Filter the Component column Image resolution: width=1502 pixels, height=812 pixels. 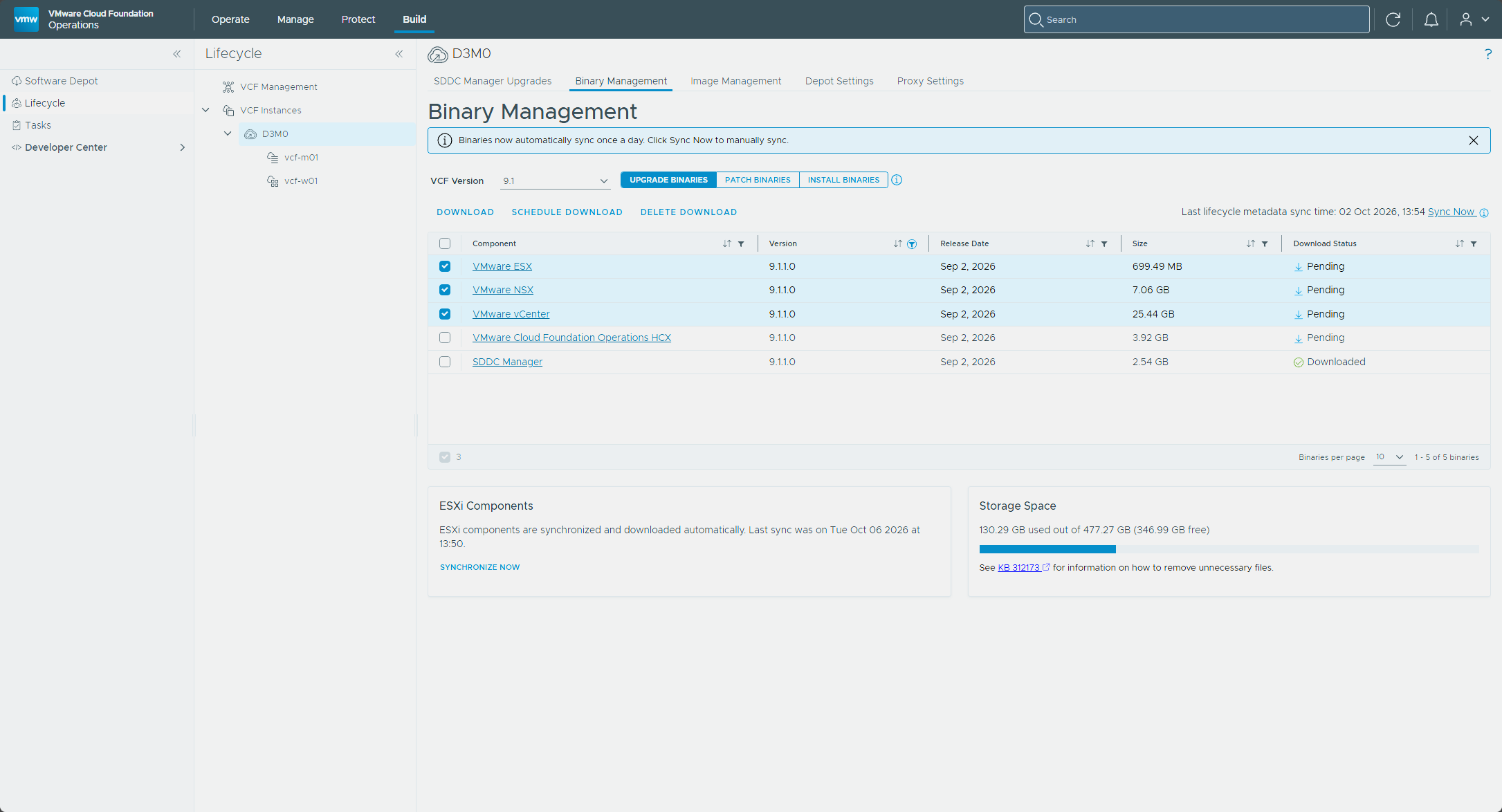click(x=741, y=243)
